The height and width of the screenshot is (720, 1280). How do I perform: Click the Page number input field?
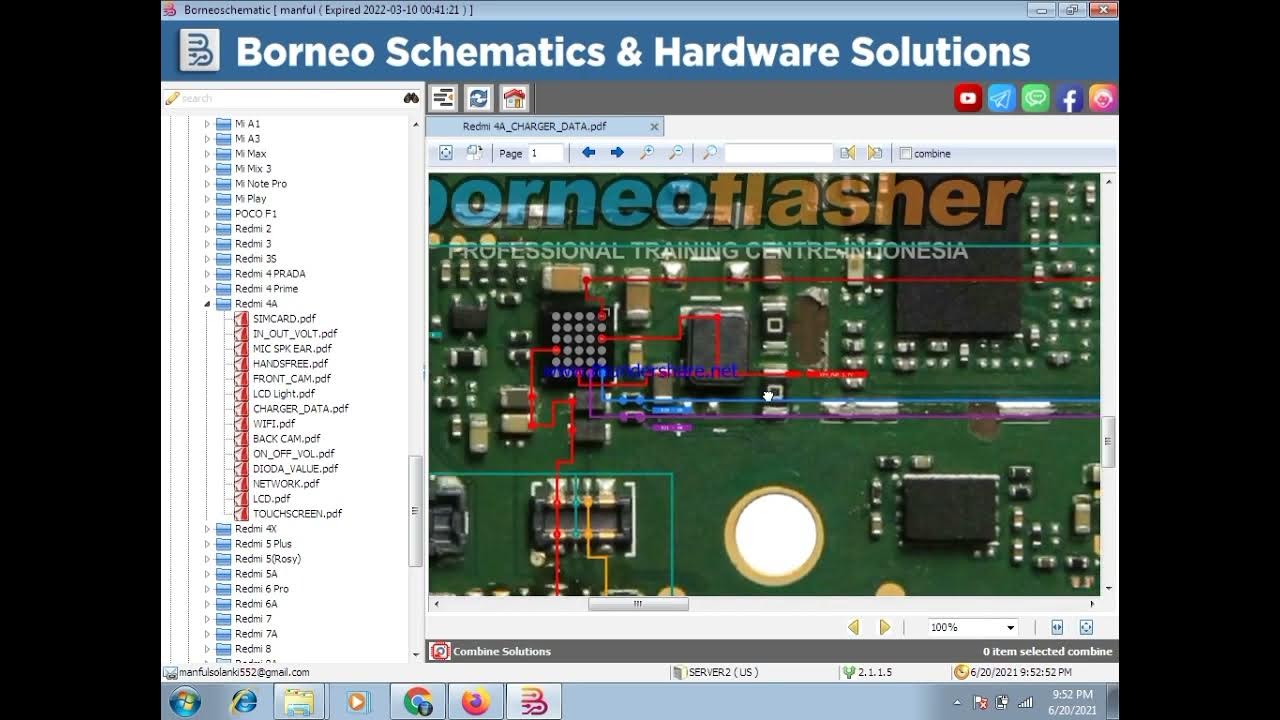click(546, 153)
